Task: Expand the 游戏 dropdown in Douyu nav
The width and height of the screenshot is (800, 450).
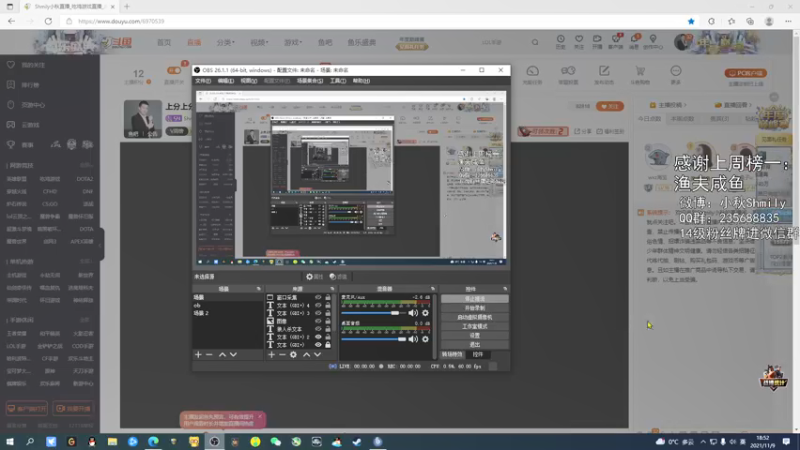Action: 292,42
